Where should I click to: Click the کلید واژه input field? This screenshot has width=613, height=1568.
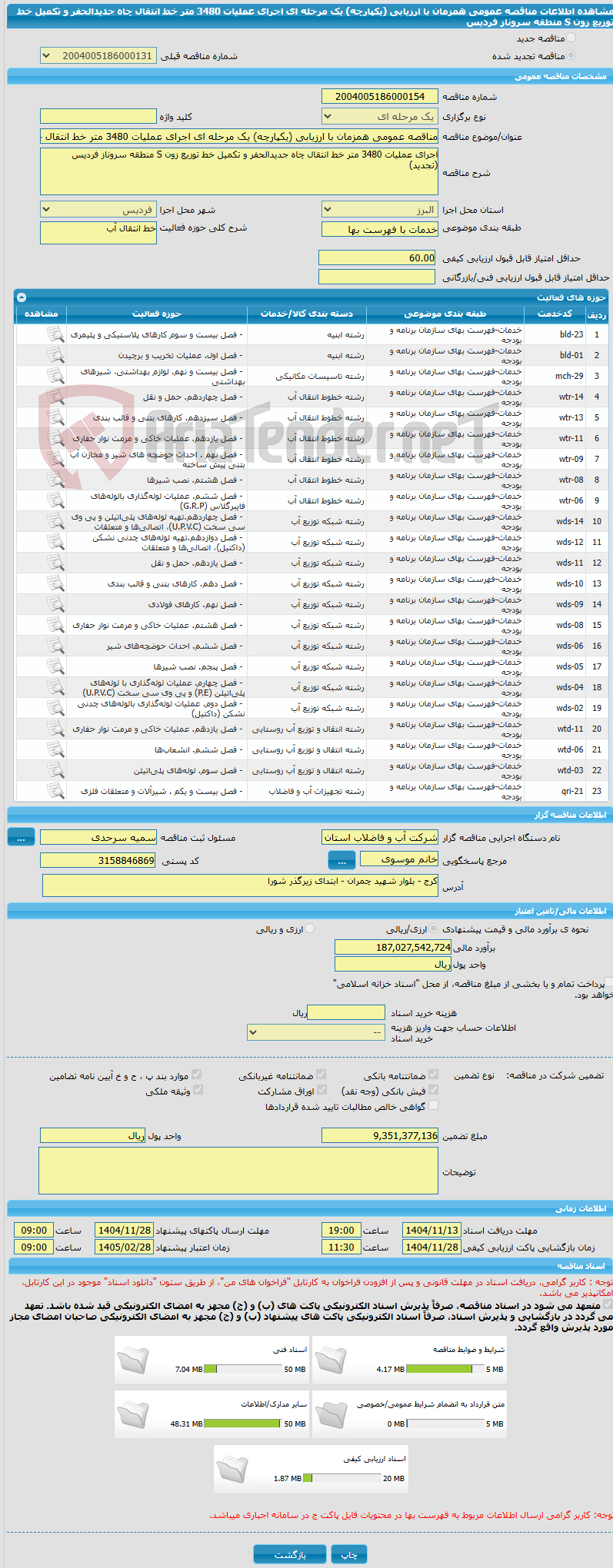pyautogui.click(x=98, y=116)
